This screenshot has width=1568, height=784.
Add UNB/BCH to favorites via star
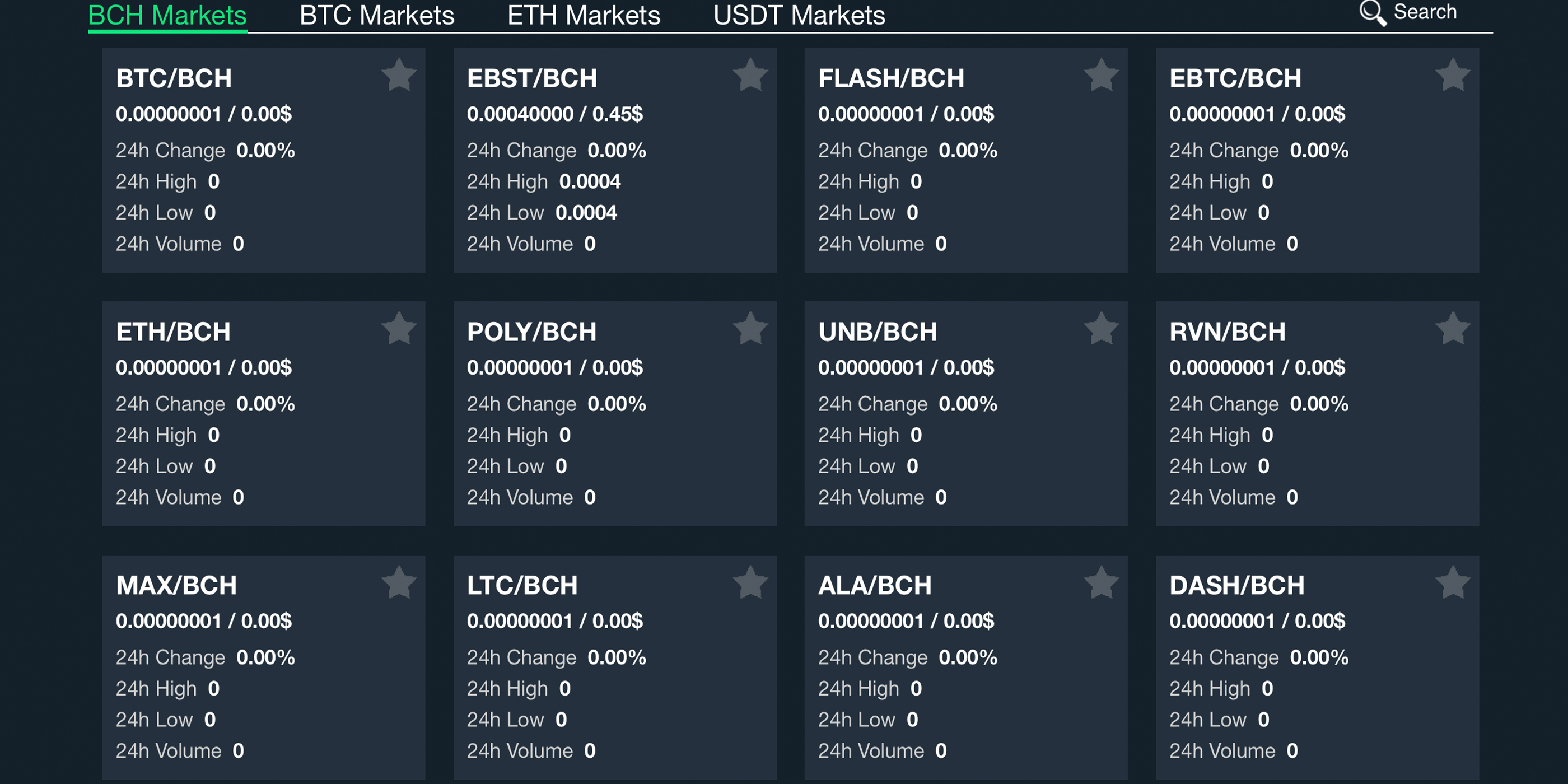[1101, 329]
